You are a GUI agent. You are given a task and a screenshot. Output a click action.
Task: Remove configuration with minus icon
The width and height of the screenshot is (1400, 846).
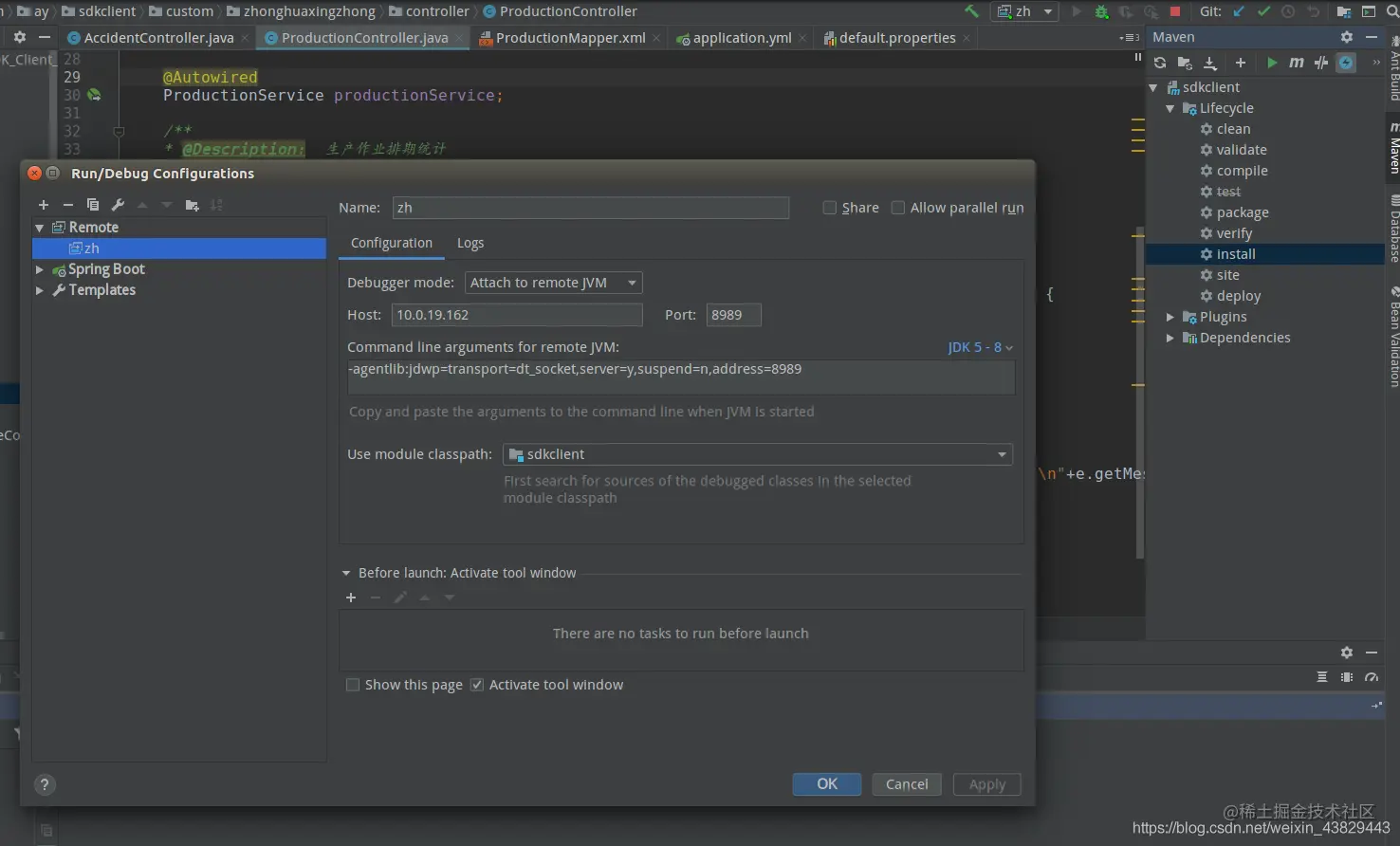point(68,205)
